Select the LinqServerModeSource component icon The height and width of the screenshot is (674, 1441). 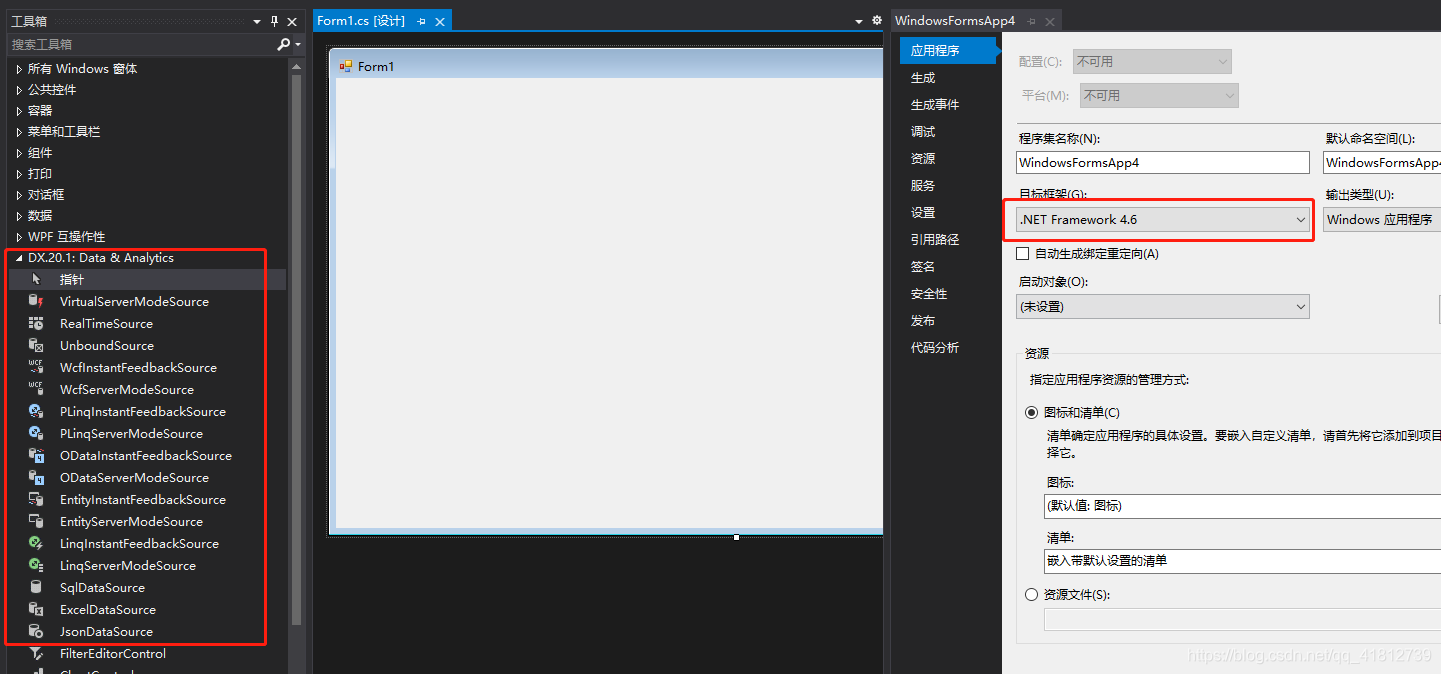coord(36,565)
